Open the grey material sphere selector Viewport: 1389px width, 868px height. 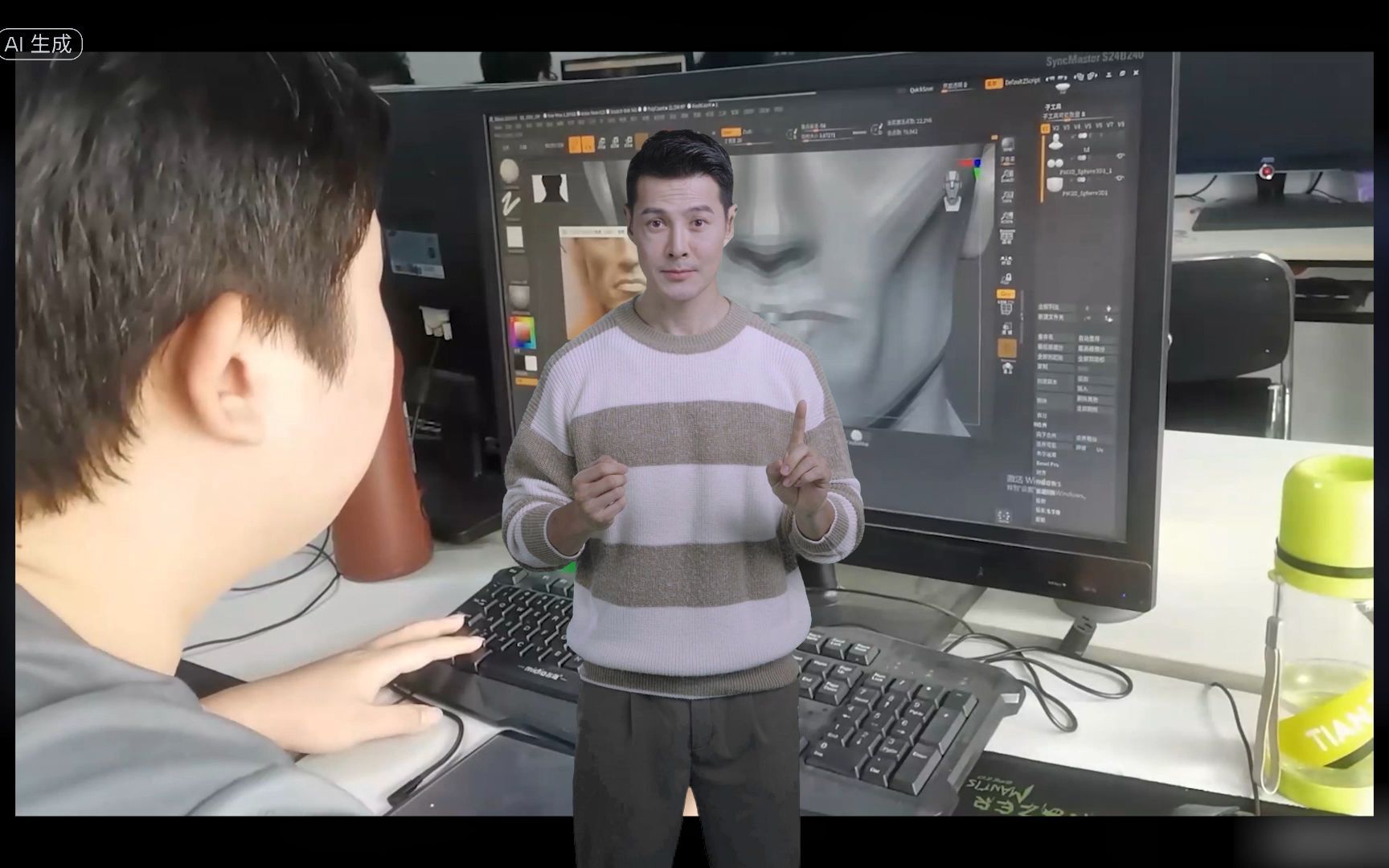(518, 295)
